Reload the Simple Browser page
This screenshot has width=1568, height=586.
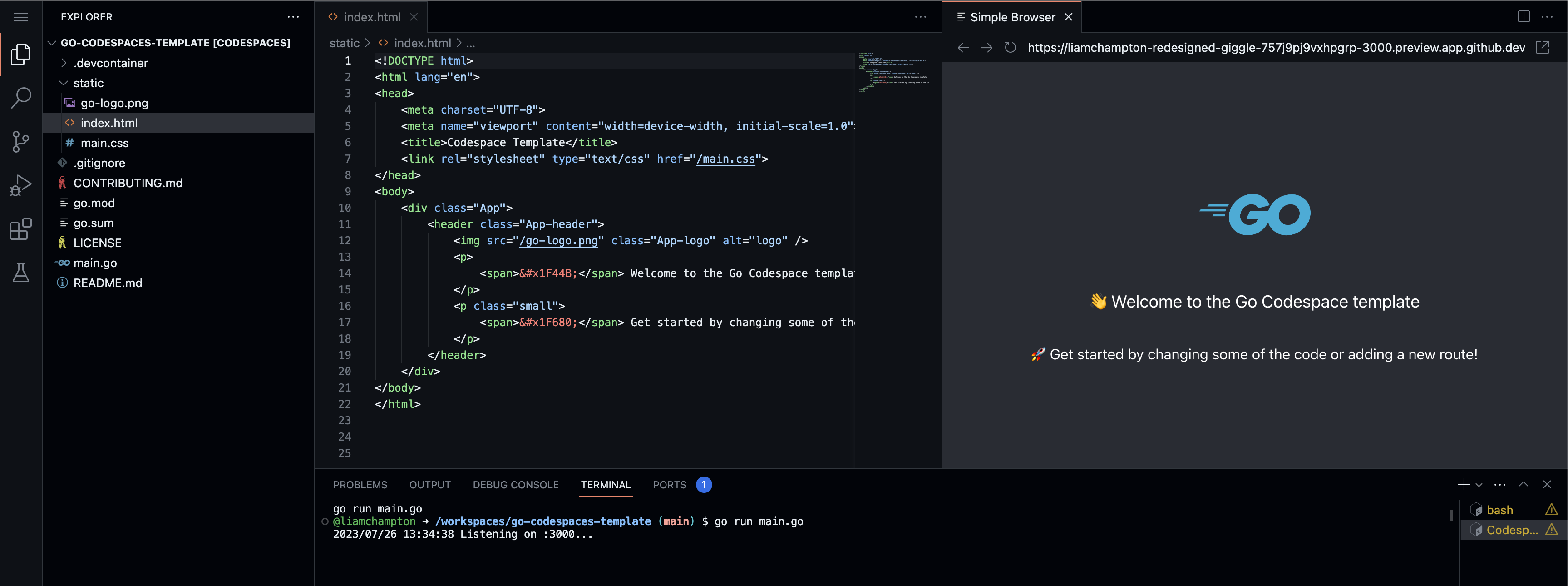pos(1010,48)
